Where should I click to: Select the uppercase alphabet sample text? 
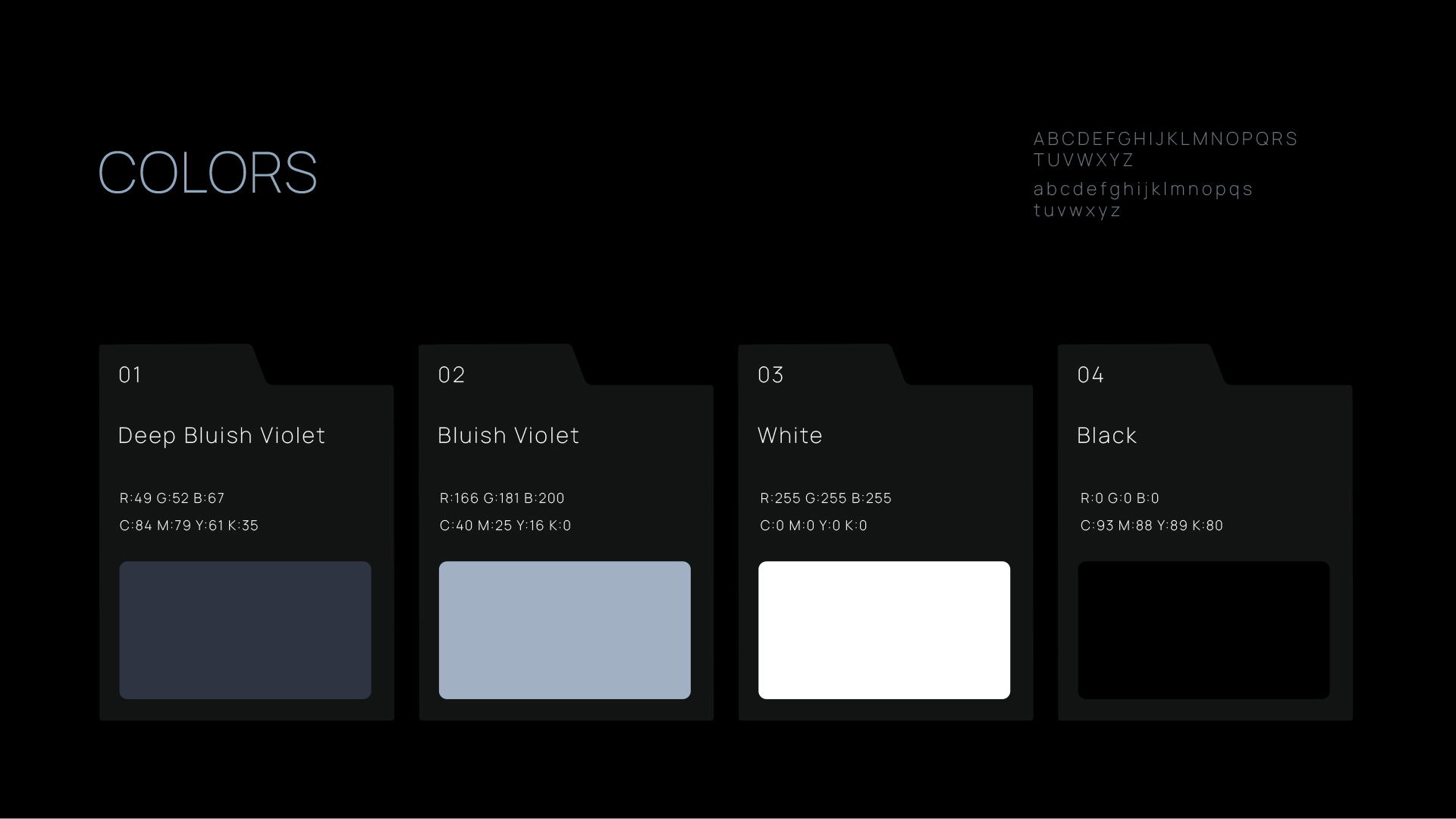pos(1166,149)
